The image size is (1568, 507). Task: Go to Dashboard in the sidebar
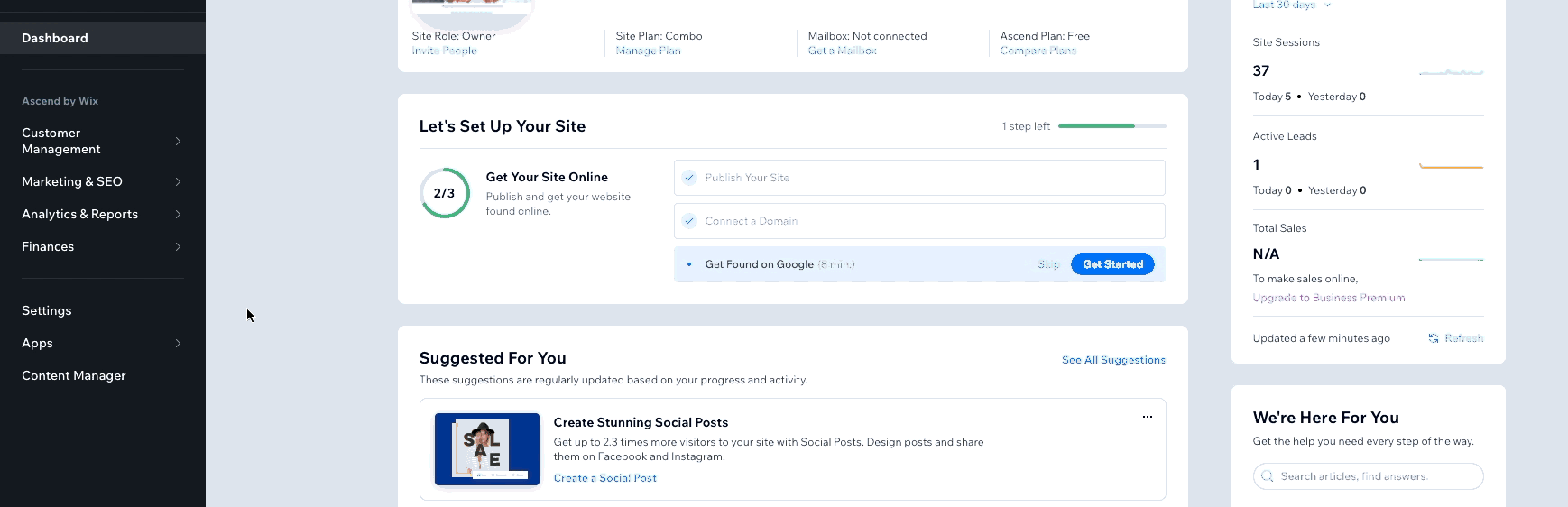click(55, 38)
